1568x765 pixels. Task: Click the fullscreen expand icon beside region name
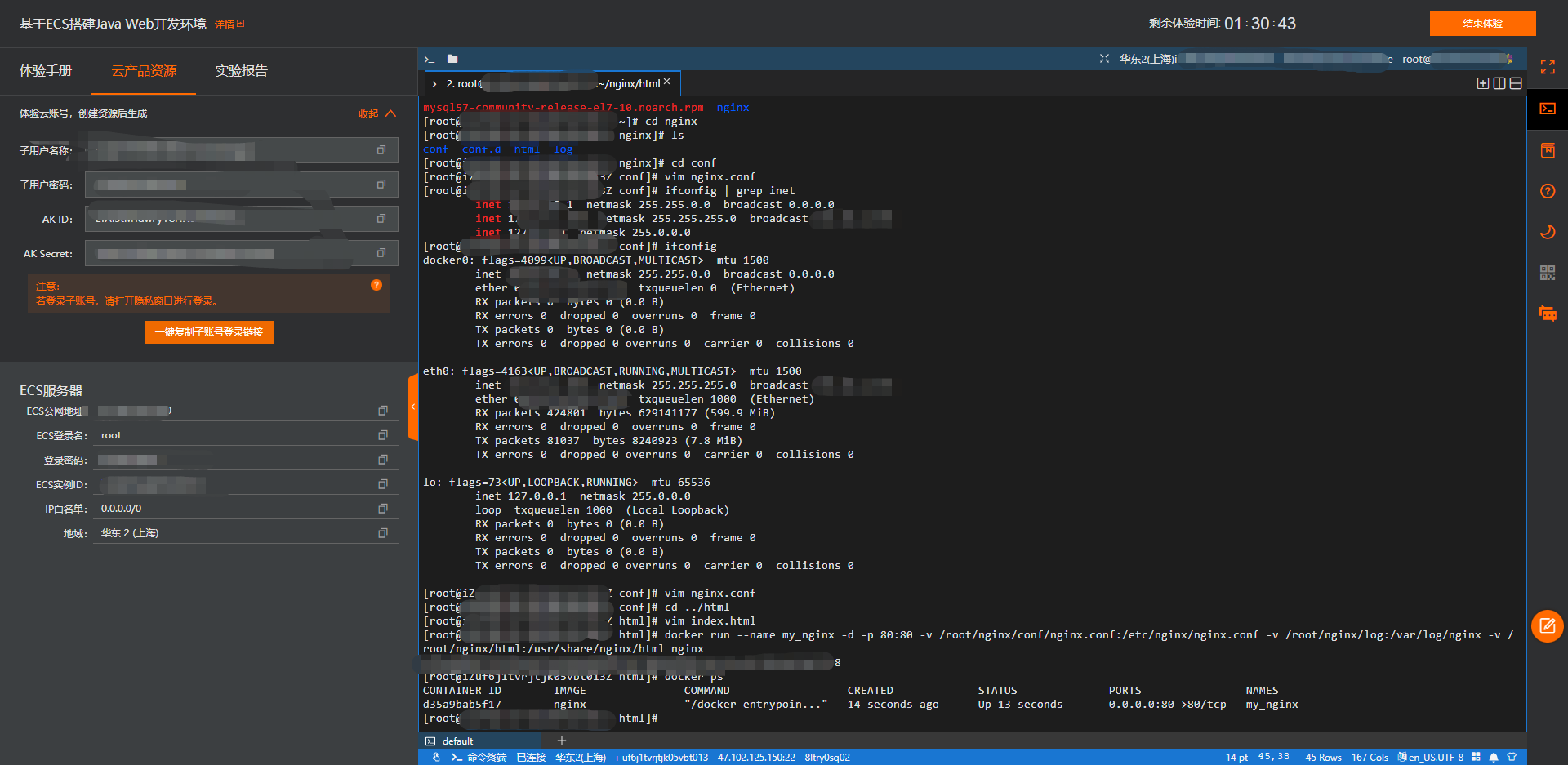click(1104, 59)
